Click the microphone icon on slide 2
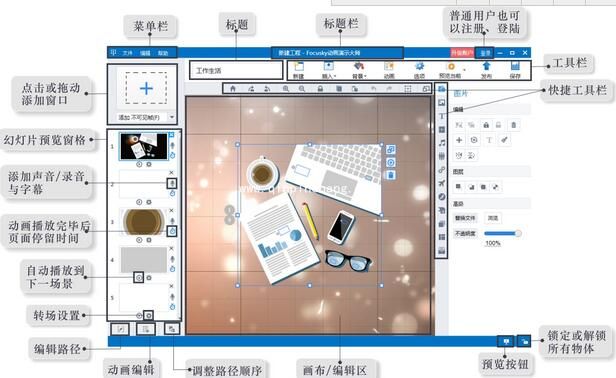 pyautogui.click(x=172, y=183)
